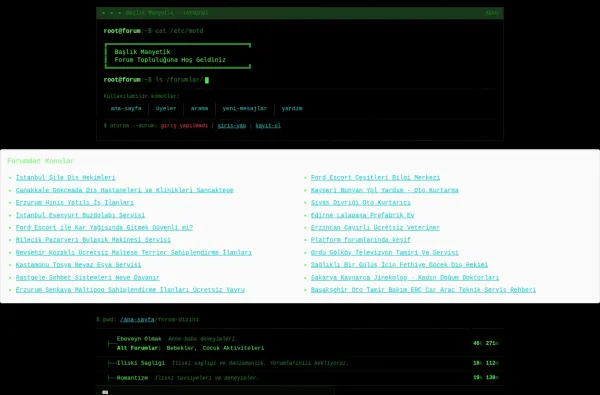Click the Iliski Sagligi forum description text
The image size is (600, 395).
260,363
